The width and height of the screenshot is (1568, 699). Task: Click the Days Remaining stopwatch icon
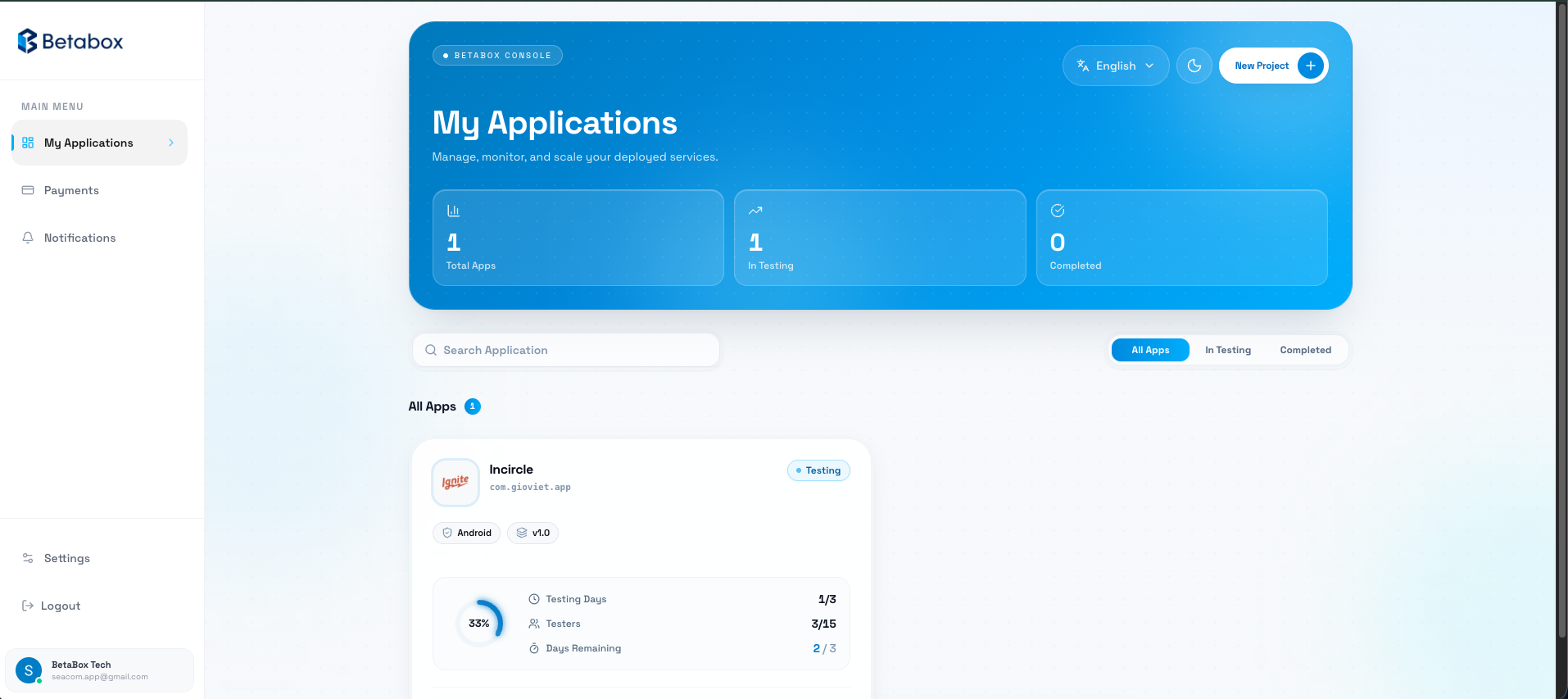click(534, 648)
